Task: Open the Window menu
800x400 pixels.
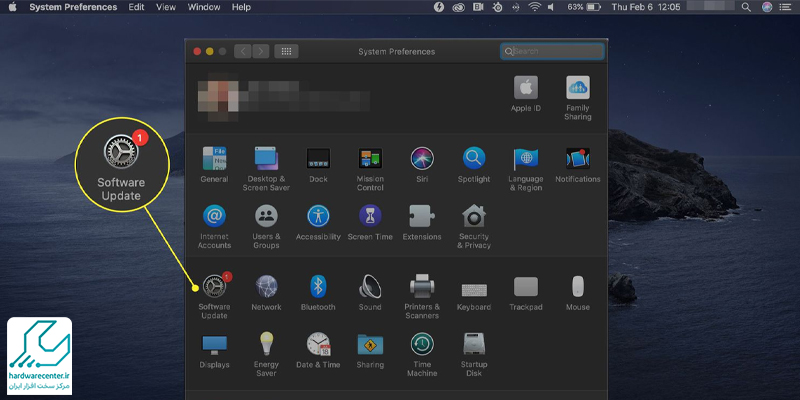Action: pyautogui.click(x=204, y=7)
